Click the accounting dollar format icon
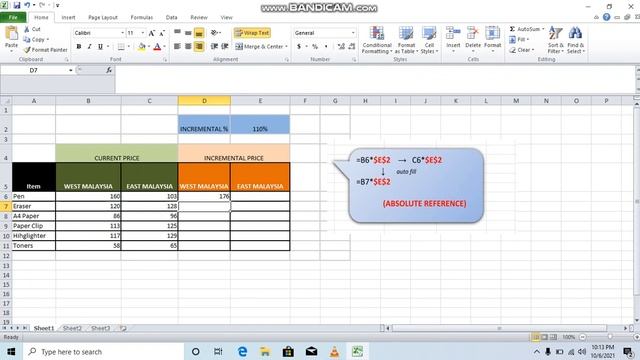This screenshot has height=360, width=640. [299, 47]
